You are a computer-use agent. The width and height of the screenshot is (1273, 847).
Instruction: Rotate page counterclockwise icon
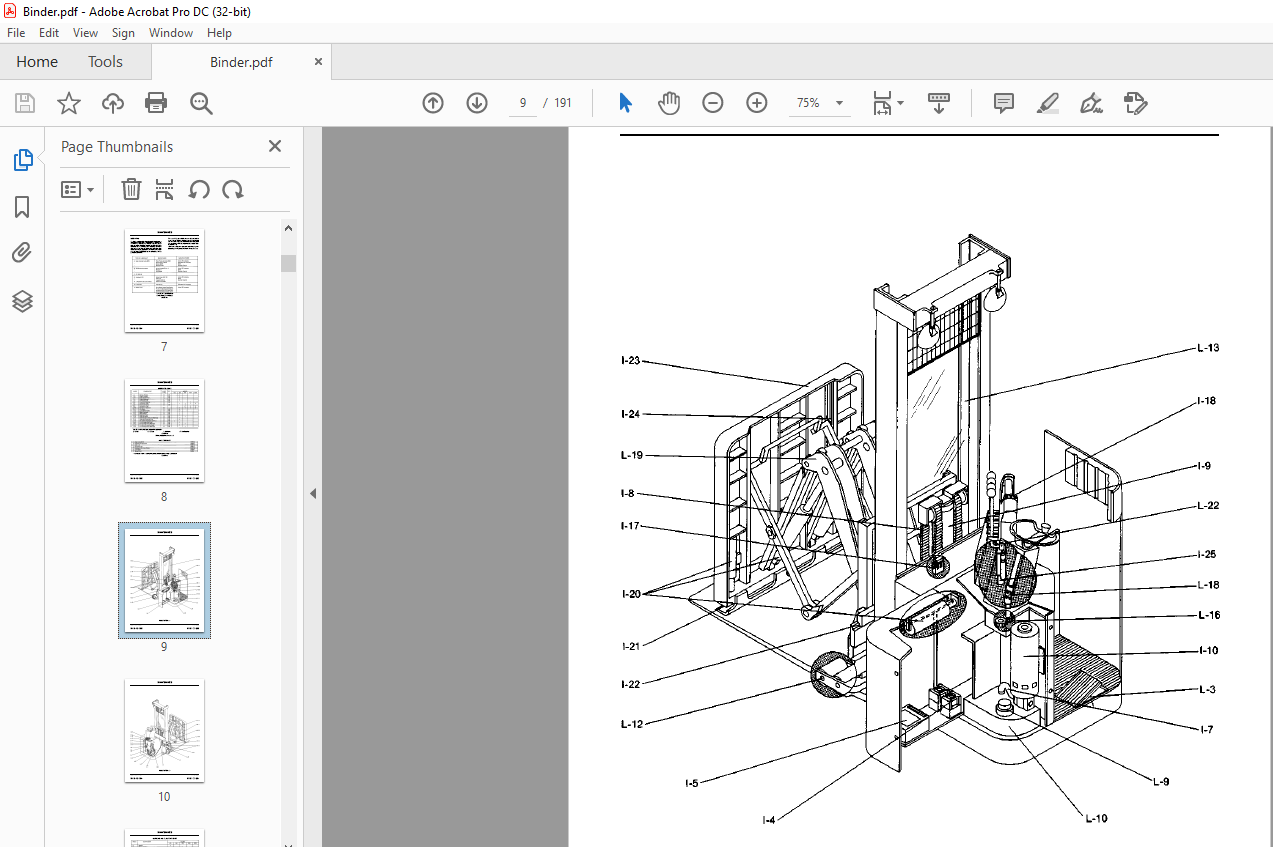click(199, 189)
